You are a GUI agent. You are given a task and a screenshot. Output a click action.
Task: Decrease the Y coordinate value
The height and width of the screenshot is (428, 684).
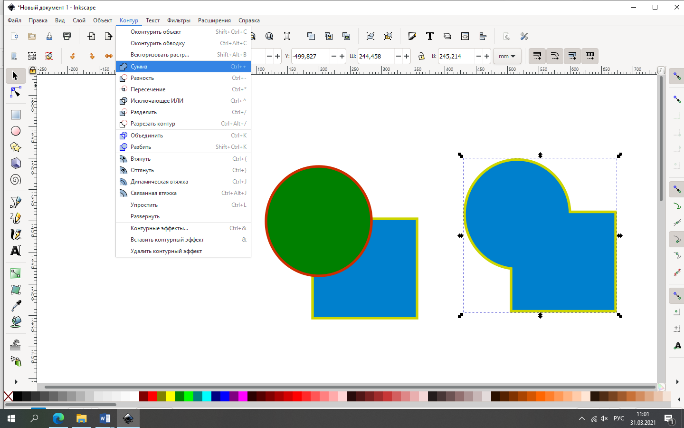[x=334, y=56]
